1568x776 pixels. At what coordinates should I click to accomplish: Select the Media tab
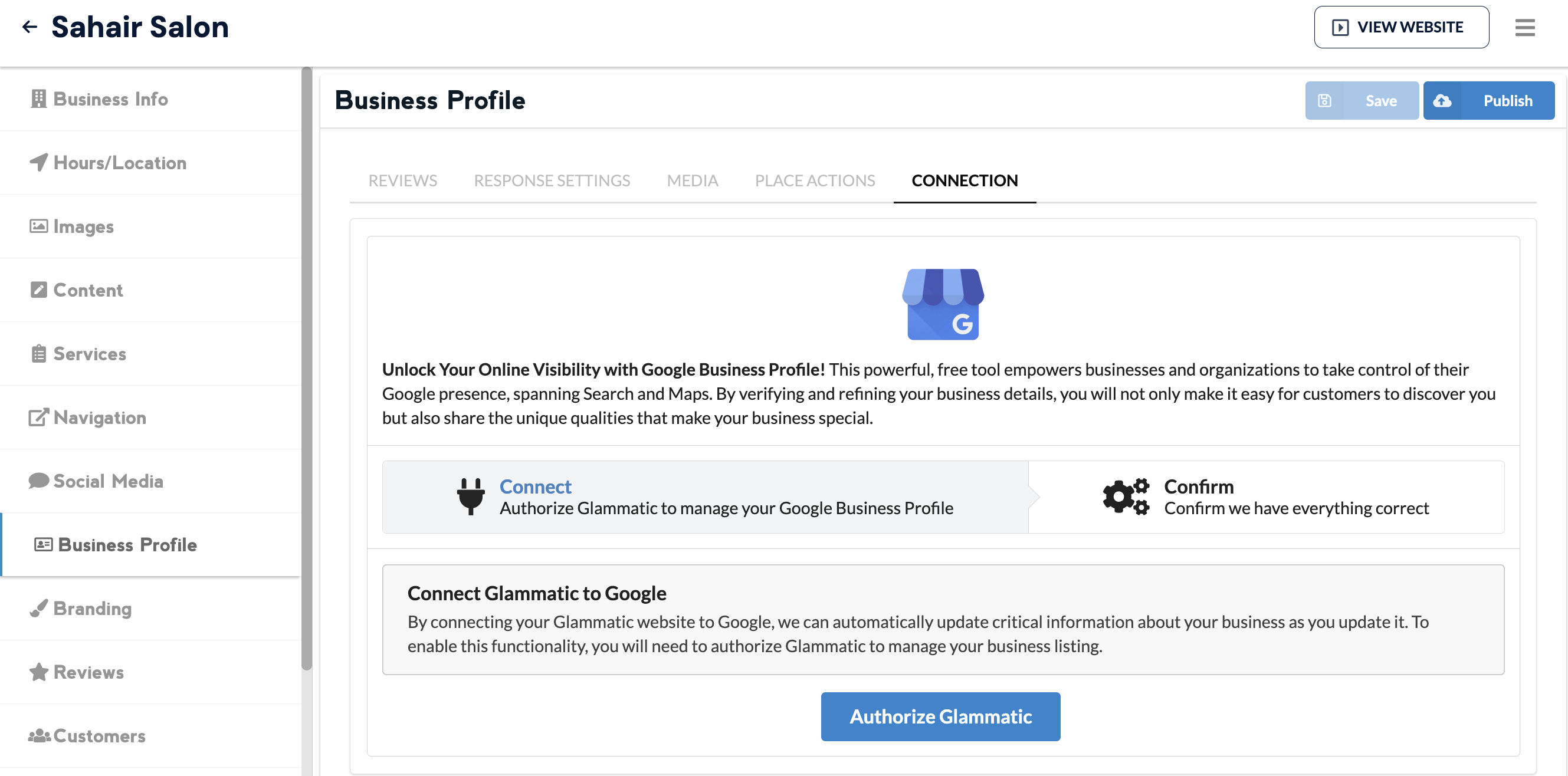click(x=692, y=180)
